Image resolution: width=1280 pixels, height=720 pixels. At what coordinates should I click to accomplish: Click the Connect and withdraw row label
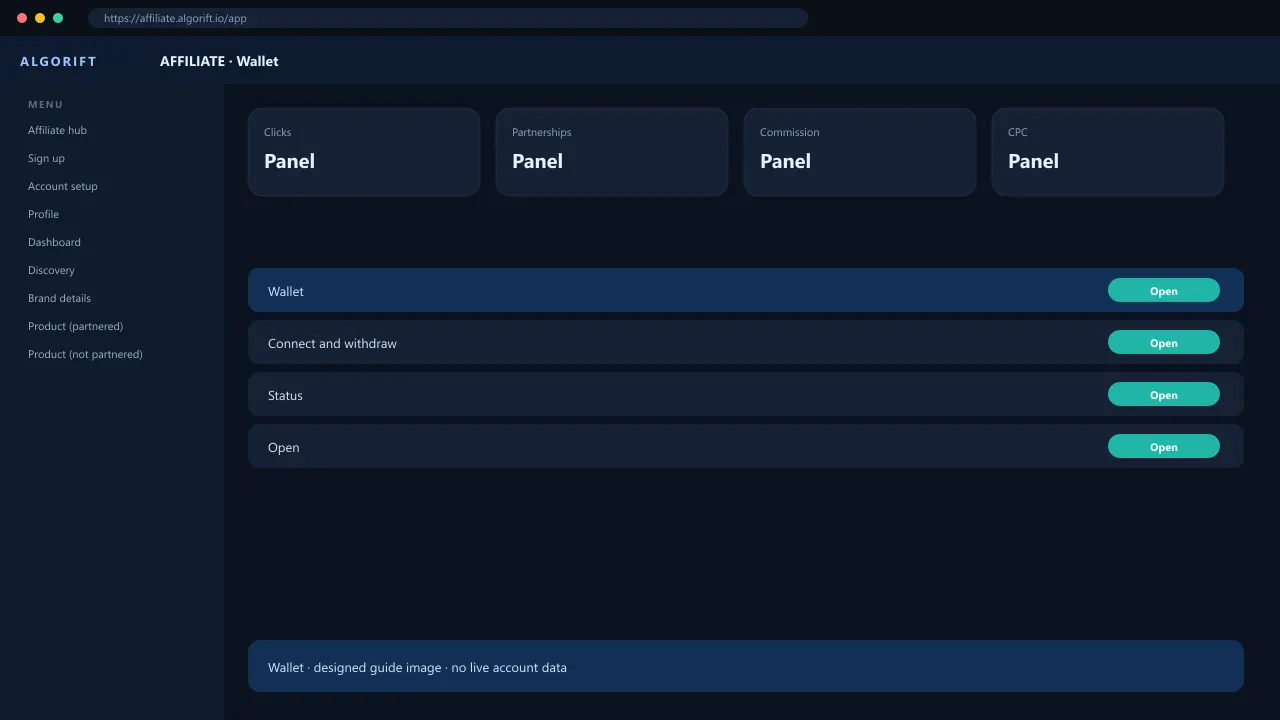pos(332,343)
